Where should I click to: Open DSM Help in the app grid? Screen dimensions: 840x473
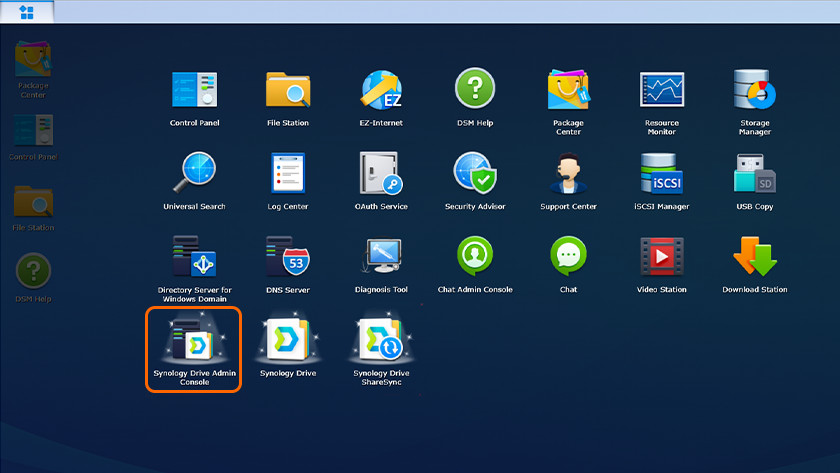coord(475,92)
